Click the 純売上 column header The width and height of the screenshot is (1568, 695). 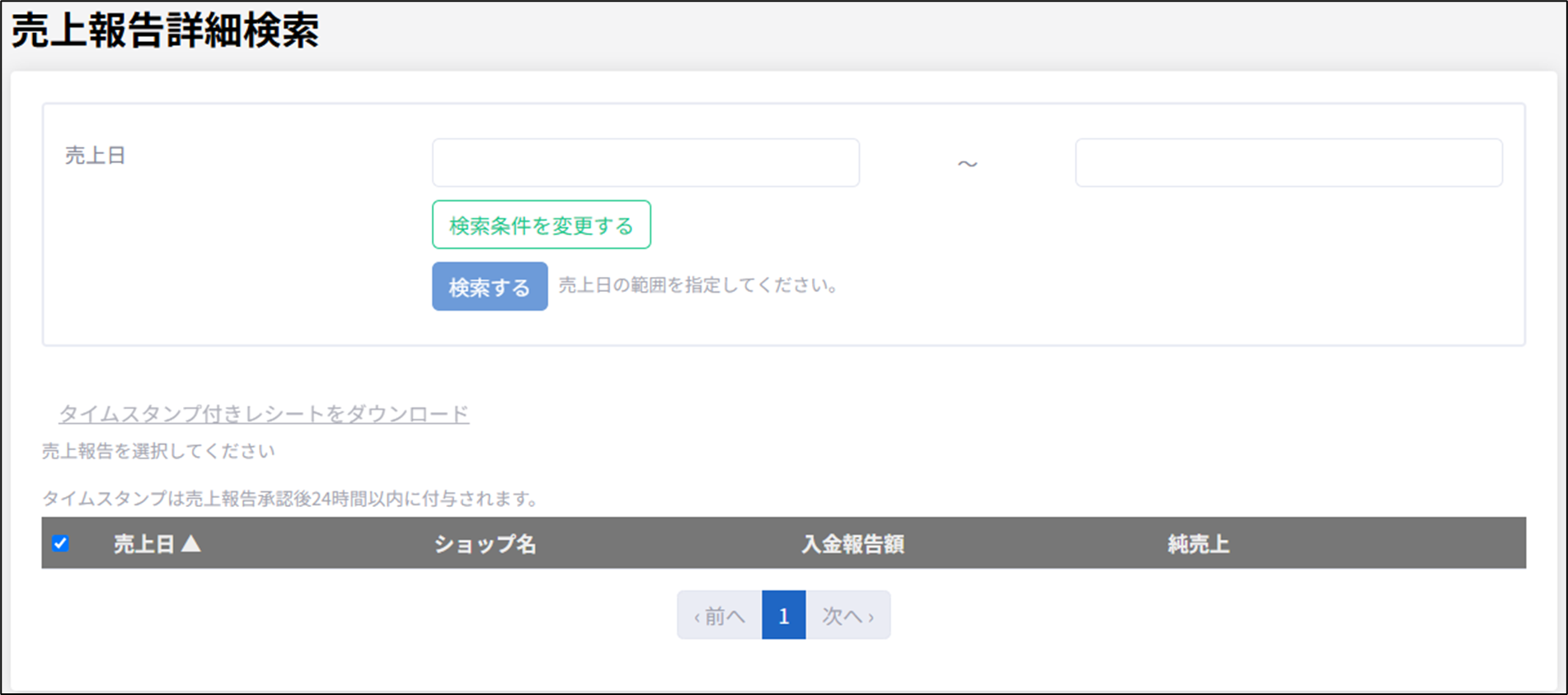click(1198, 544)
